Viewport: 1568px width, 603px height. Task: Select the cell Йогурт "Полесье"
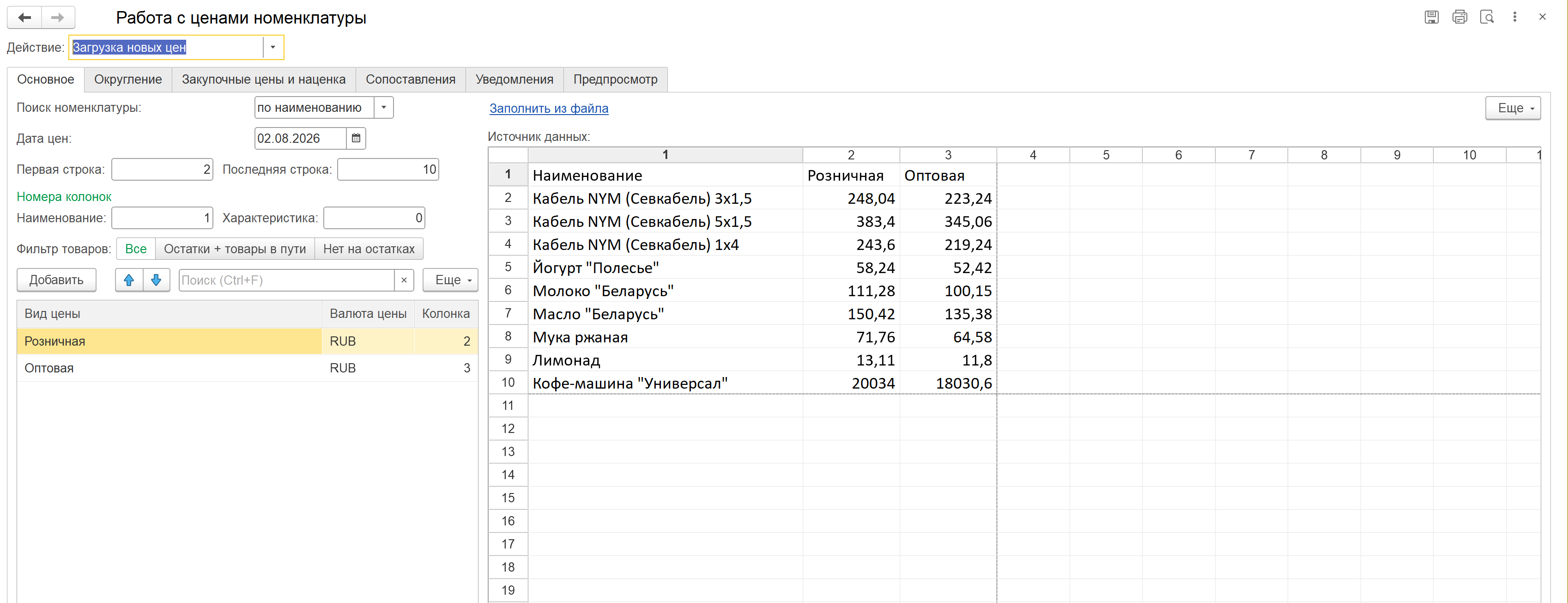coord(666,268)
